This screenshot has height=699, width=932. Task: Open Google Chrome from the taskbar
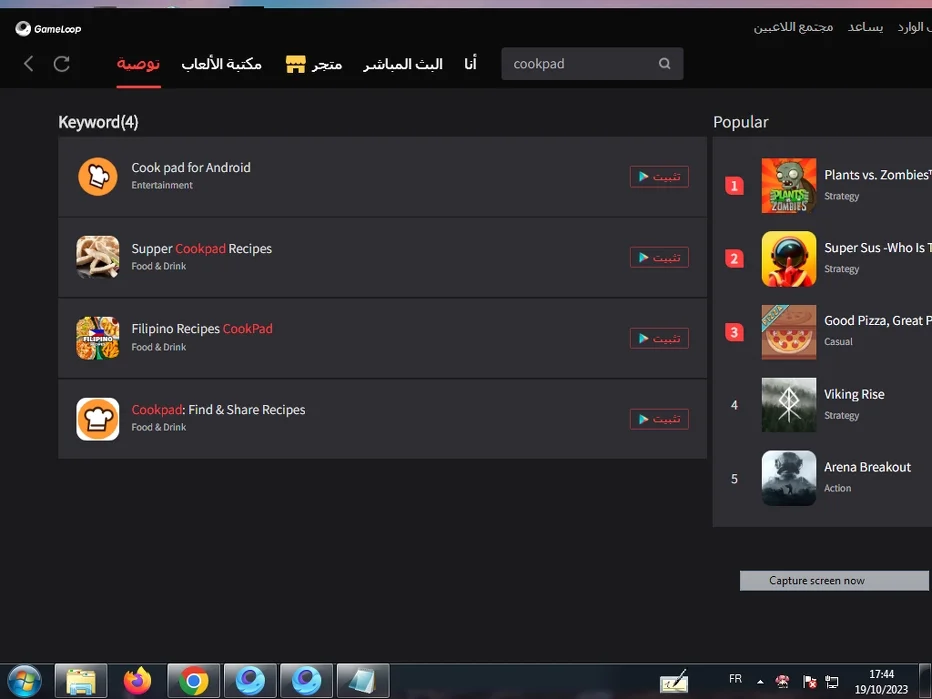coord(194,681)
